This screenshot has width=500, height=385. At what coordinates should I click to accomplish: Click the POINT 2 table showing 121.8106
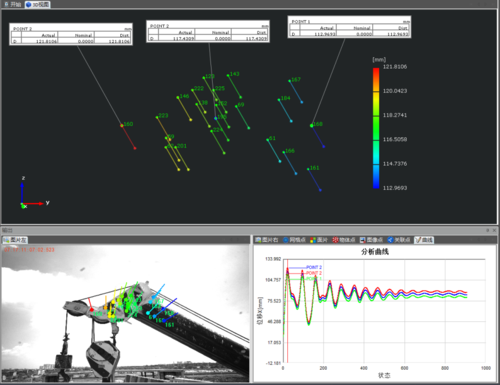tap(71, 34)
